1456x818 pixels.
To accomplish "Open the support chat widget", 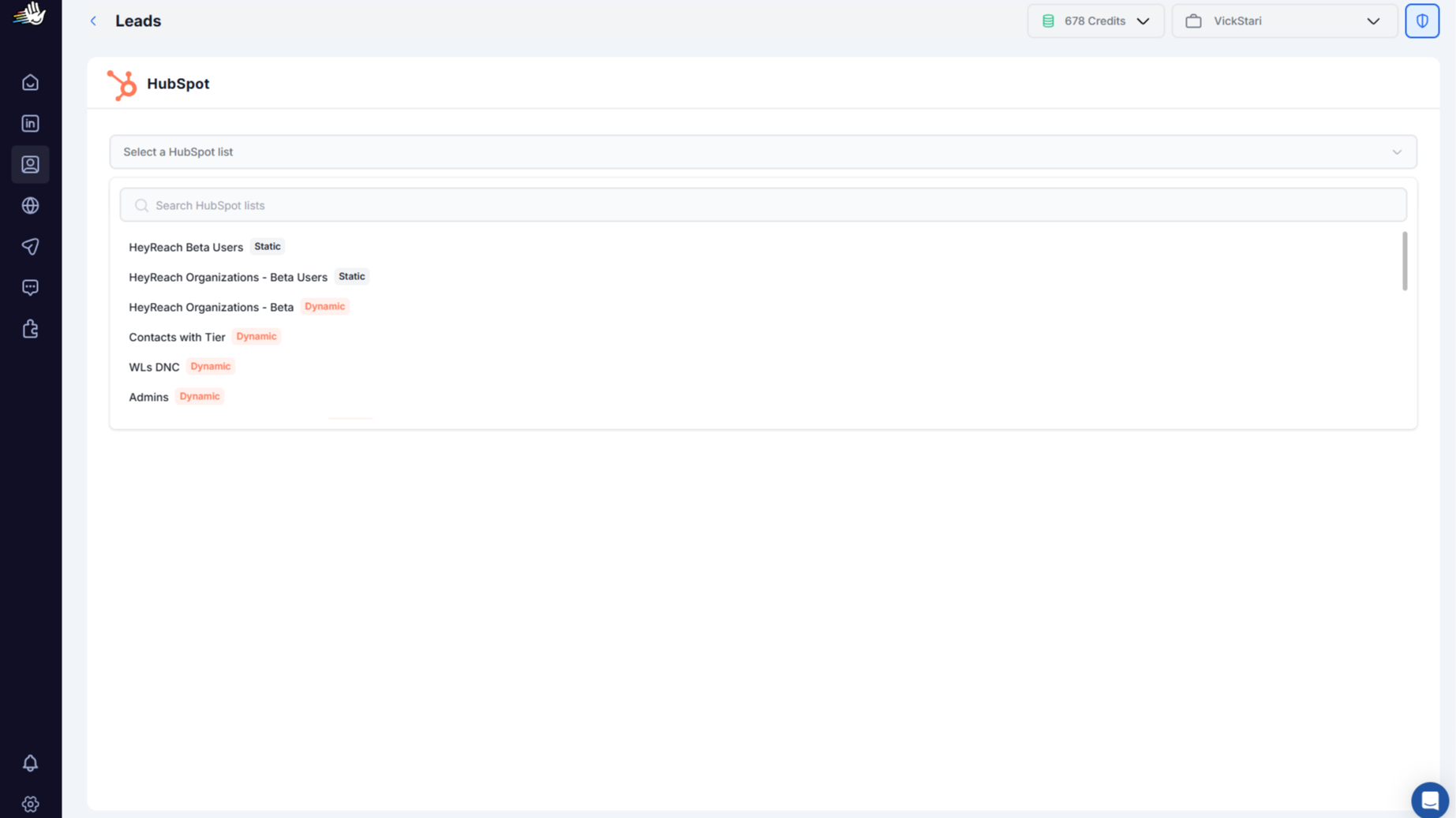I will (1430, 800).
